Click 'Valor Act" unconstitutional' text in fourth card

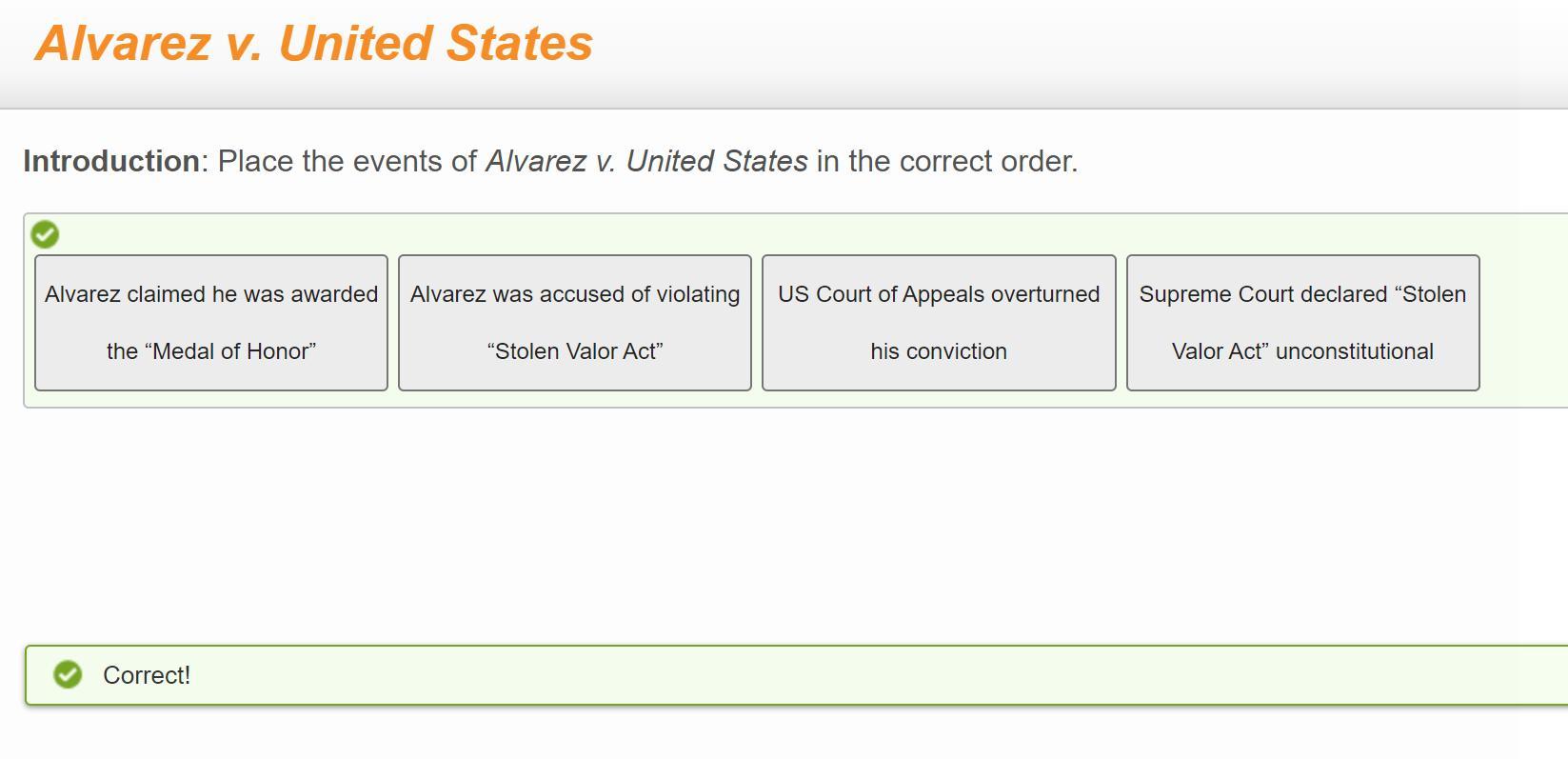1302,351
